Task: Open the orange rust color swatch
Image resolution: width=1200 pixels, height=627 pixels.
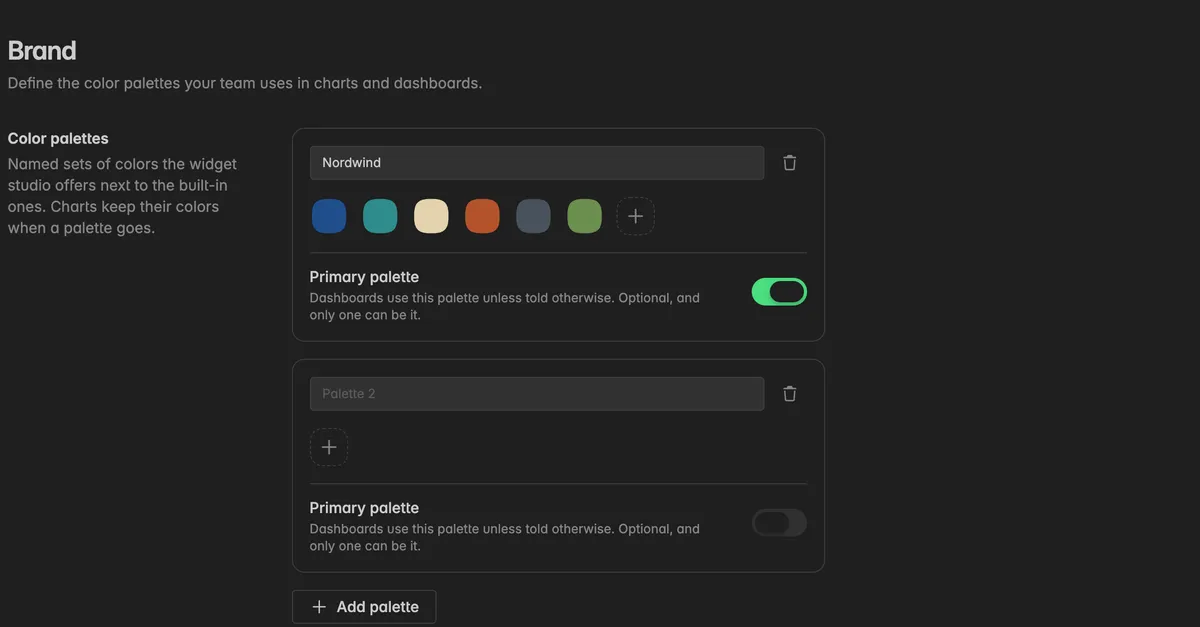Action: tap(482, 216)
